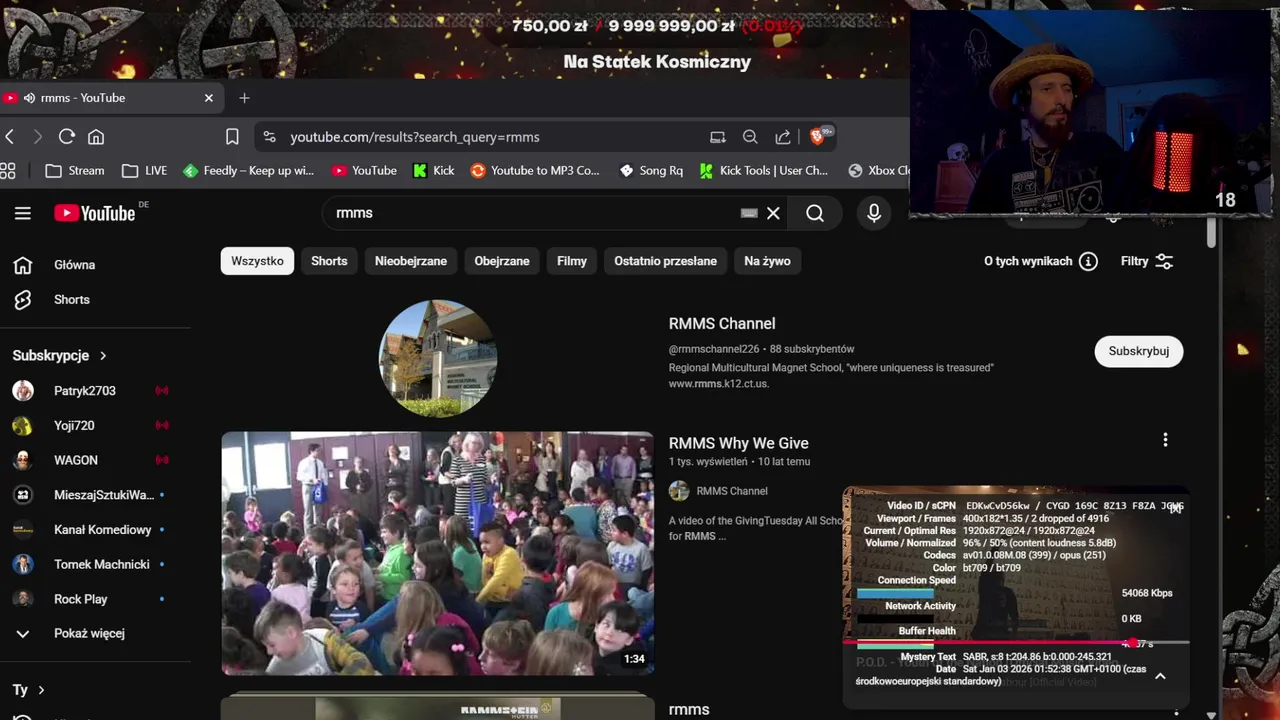Subscribe to RMMS Channel via Subskrybuj
This screenshot has width=1280, height=720.
pyautogui.click(x=1139, y=351)
